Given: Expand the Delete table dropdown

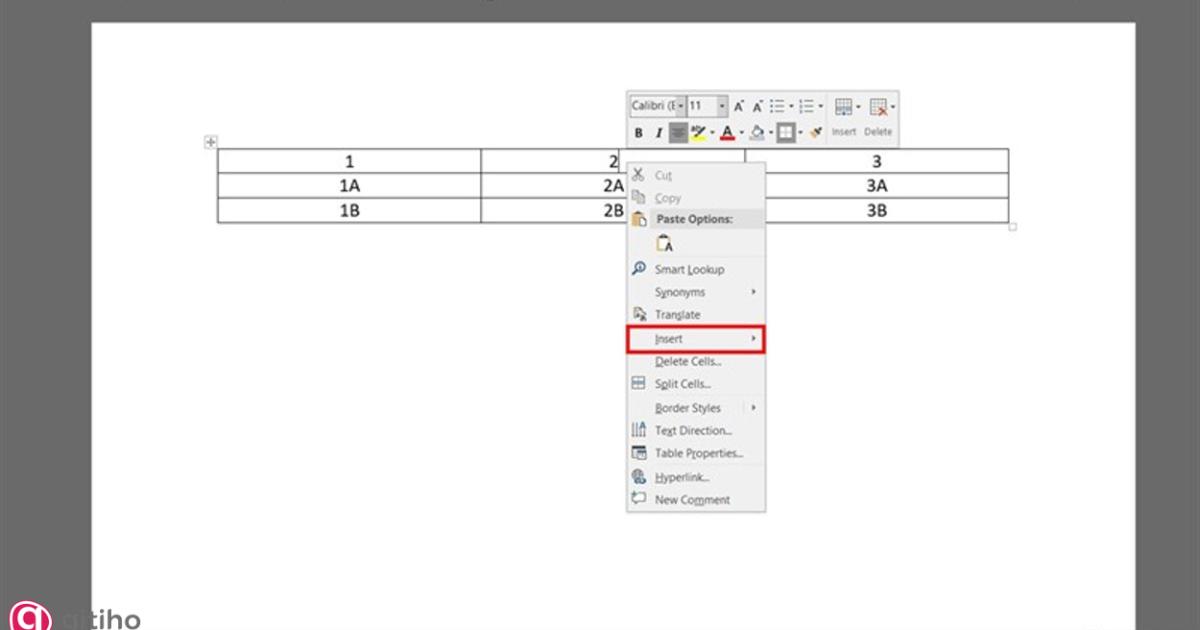Looking at the screenshot, I should (893, 106).
